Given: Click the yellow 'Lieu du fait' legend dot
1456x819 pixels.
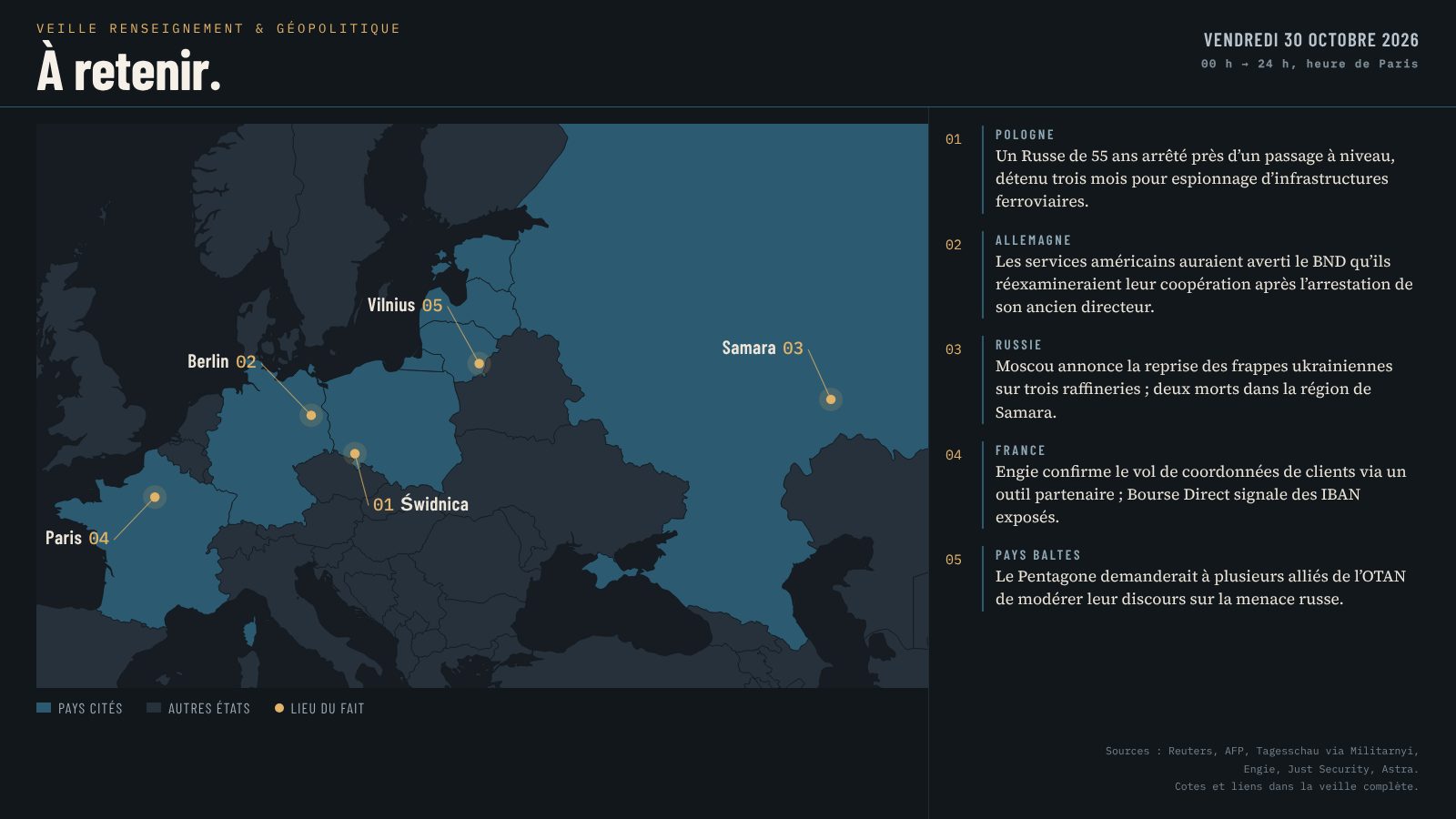Looking at the screenshot, I should point(279,708).
